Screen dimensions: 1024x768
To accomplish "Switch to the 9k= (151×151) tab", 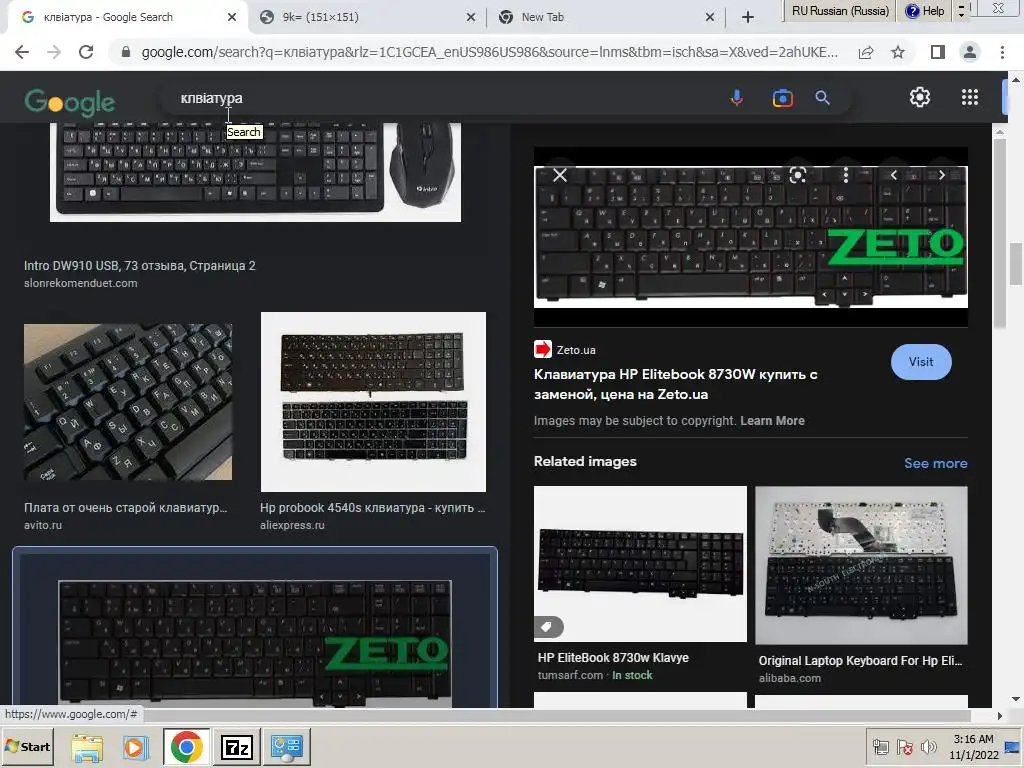I will click(x=366, y=17).
